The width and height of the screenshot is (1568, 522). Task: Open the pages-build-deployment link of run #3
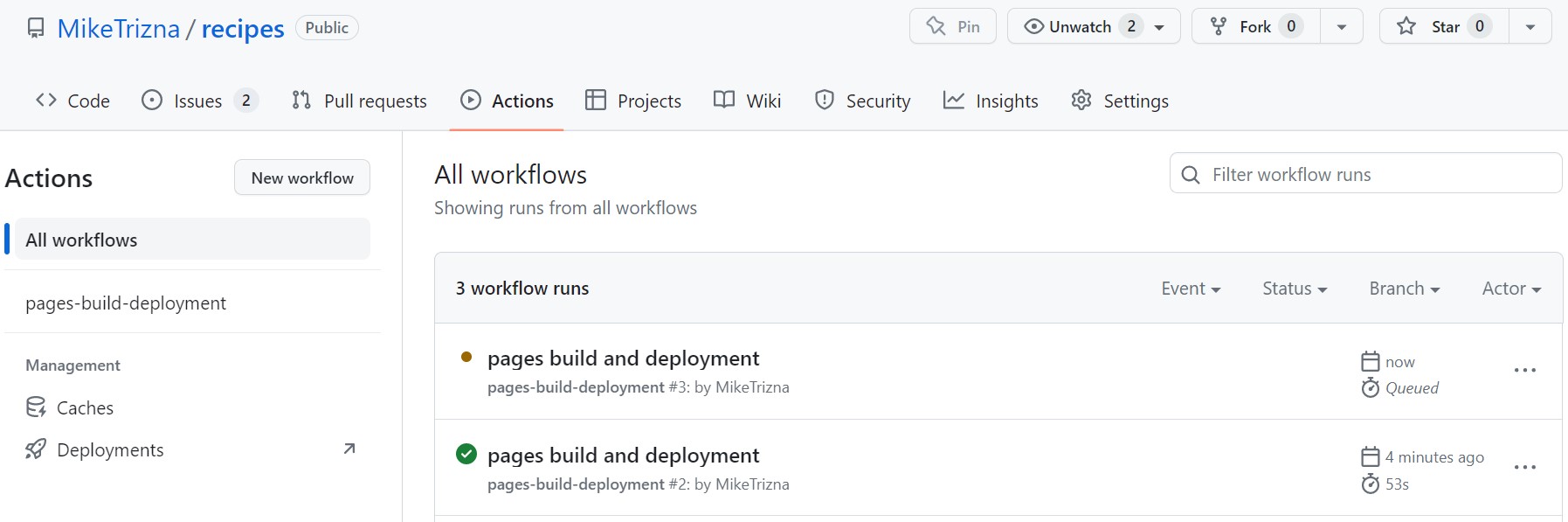pos(576,387)
